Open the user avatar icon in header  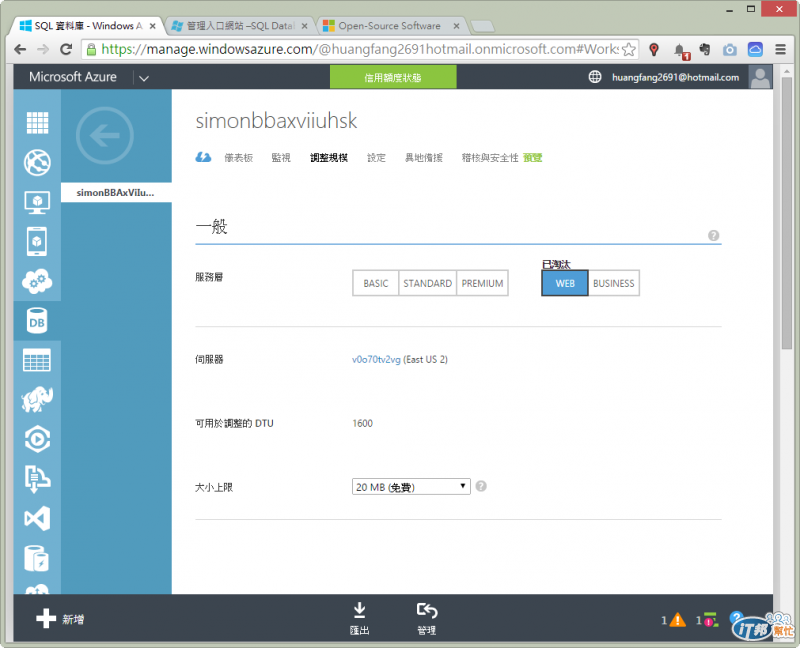point(760,77)
